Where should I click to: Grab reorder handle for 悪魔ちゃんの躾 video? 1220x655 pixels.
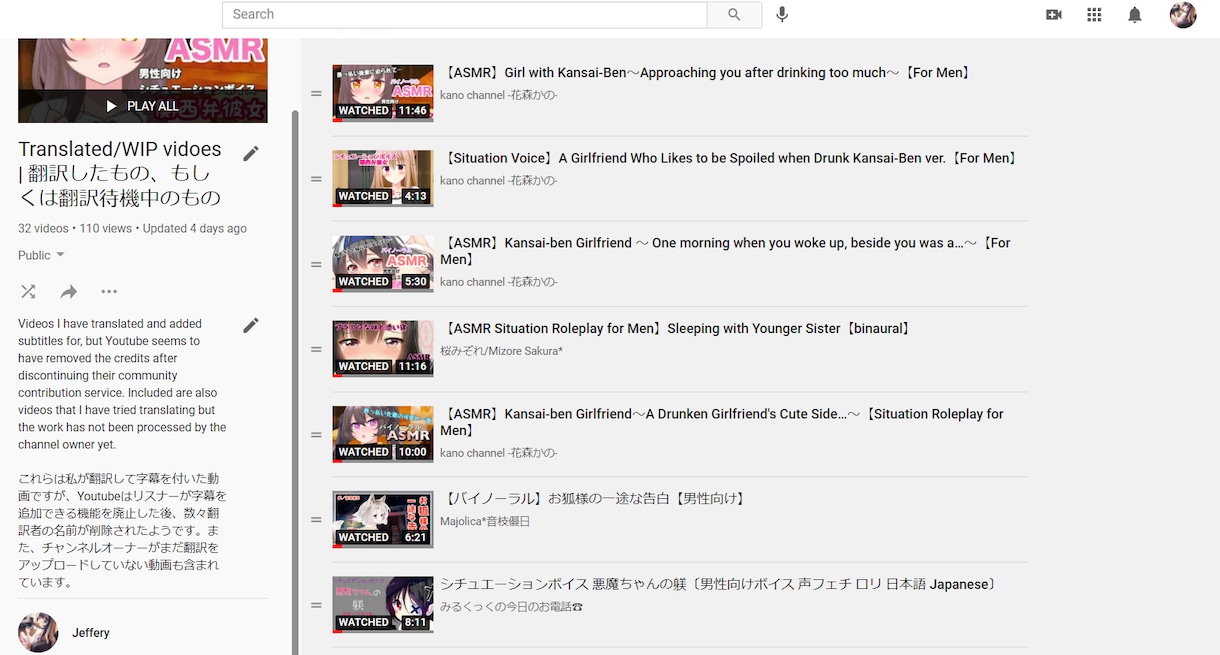tap(316, 605)
